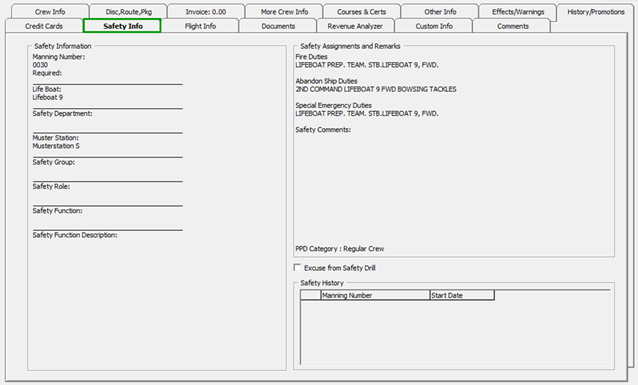The image size is (638, 385).
Task: Enable Excuse from Safety Drill checkbox
Action: (x=297, y=267)
